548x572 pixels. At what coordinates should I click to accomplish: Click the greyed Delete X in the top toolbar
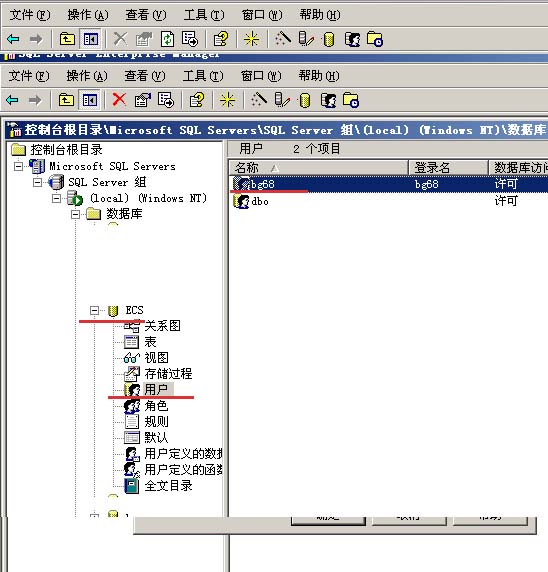120,39
